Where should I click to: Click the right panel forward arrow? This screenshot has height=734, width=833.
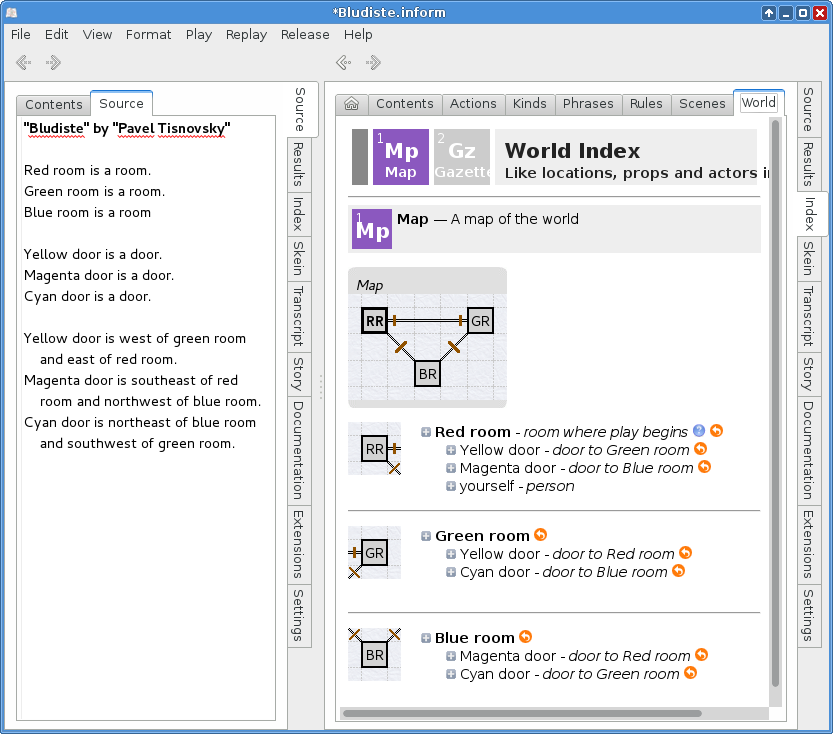[374, 63]
